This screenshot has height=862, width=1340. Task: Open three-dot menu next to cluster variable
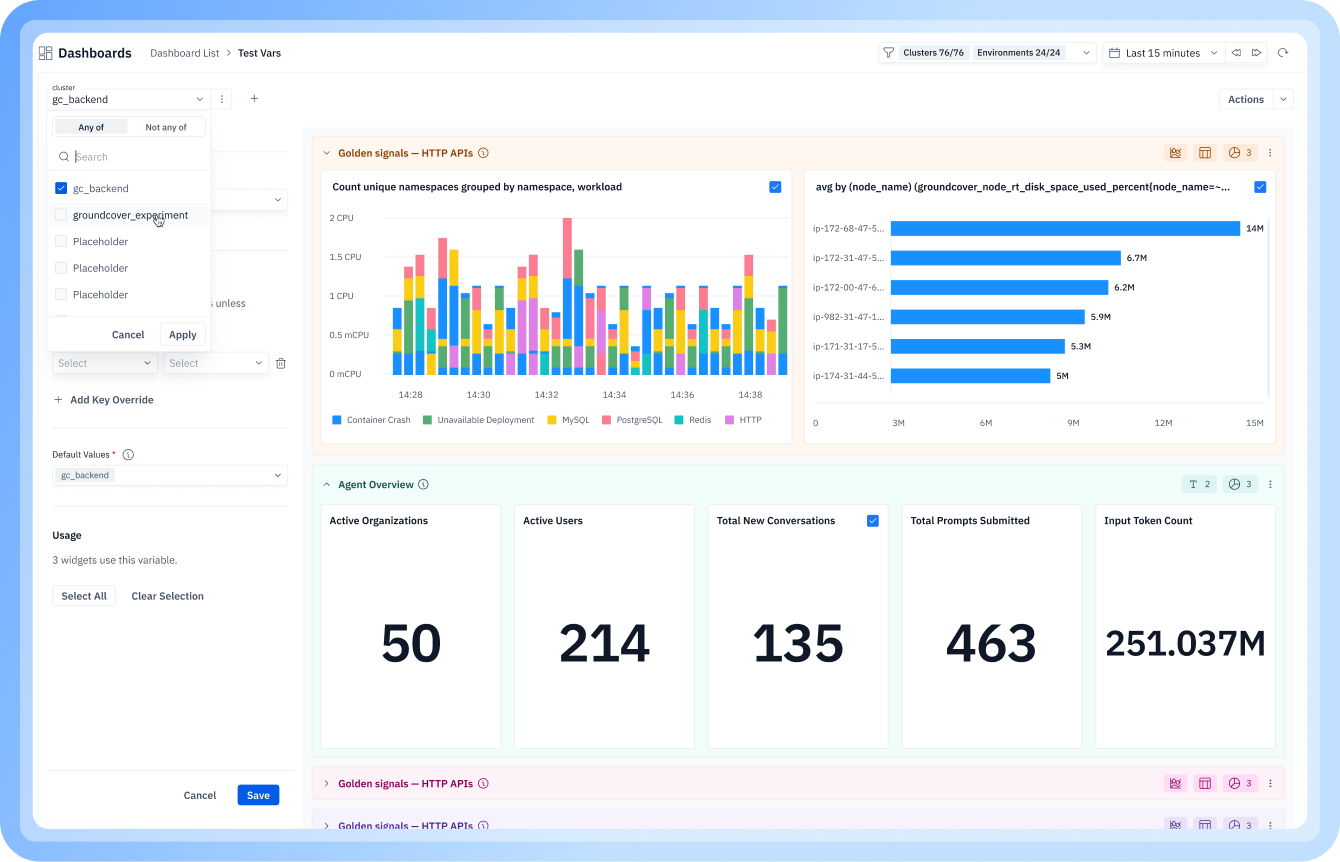click(222, 99)
